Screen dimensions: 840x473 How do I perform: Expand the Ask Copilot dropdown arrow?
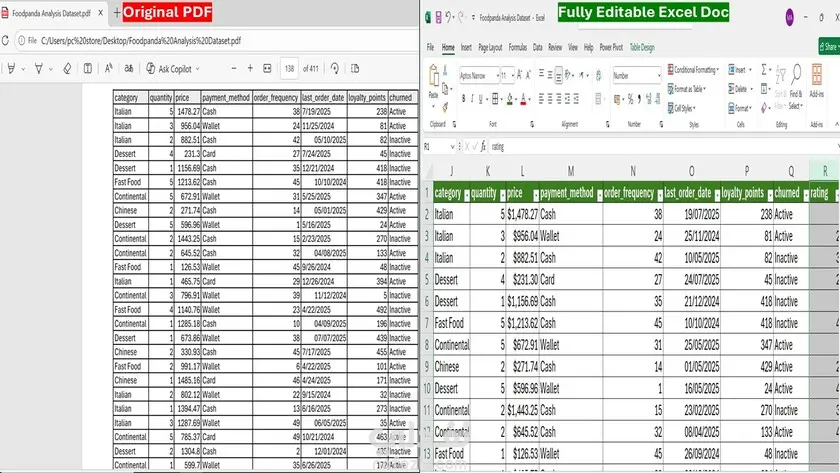[x=198, y=69]
